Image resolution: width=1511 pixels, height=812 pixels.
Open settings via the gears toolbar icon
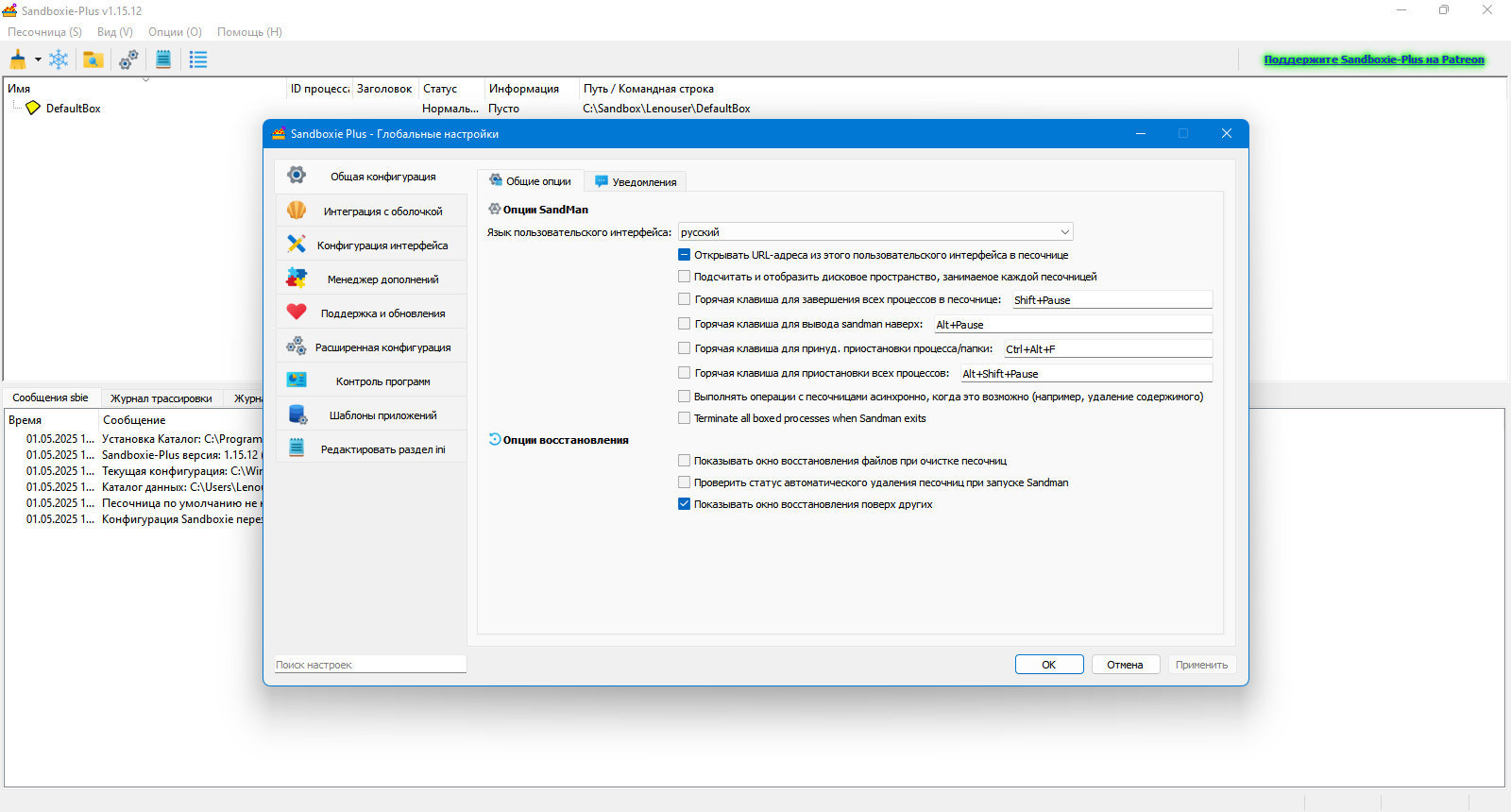[x=128, y=59]
